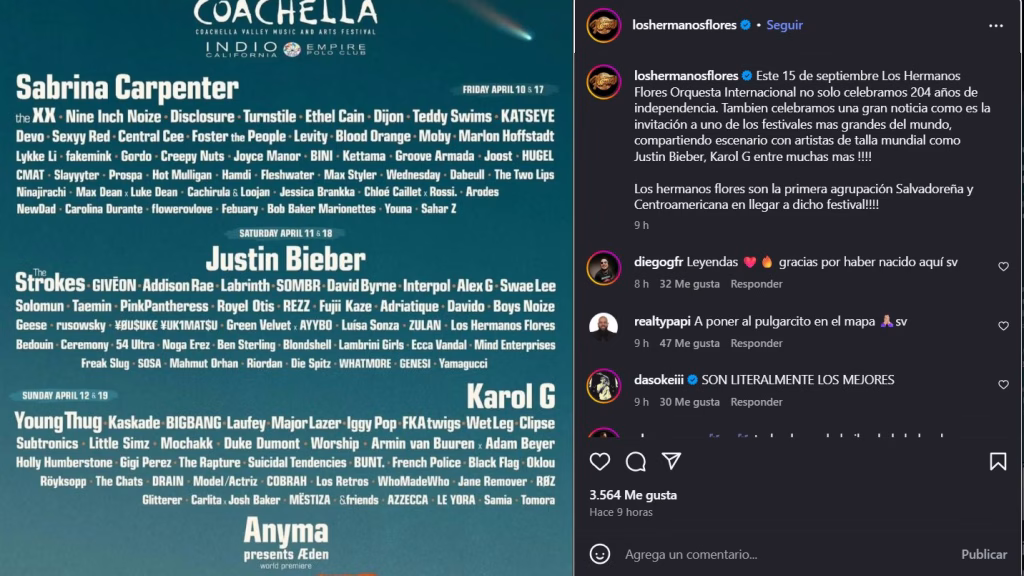Save the post with the bookmark icon
Screen dimensions: 1024x576
998,462
